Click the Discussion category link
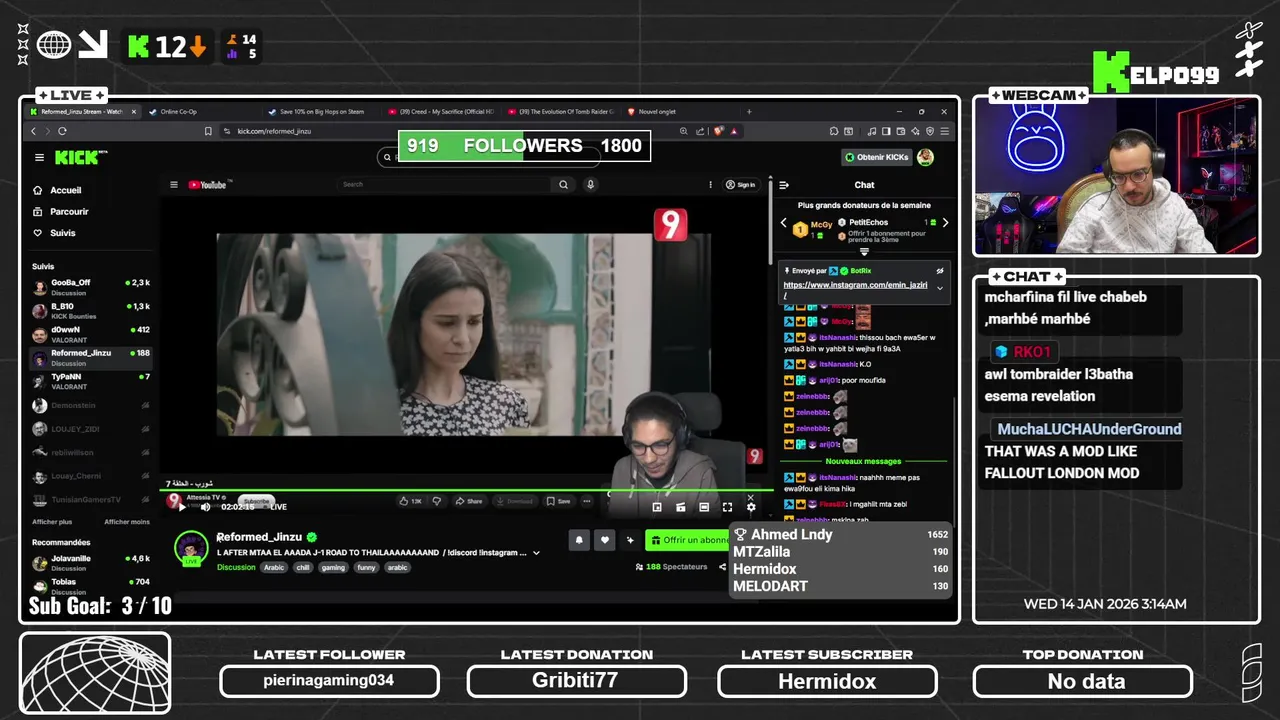This screenshot has width=1280, height=720. click(236, 567)
